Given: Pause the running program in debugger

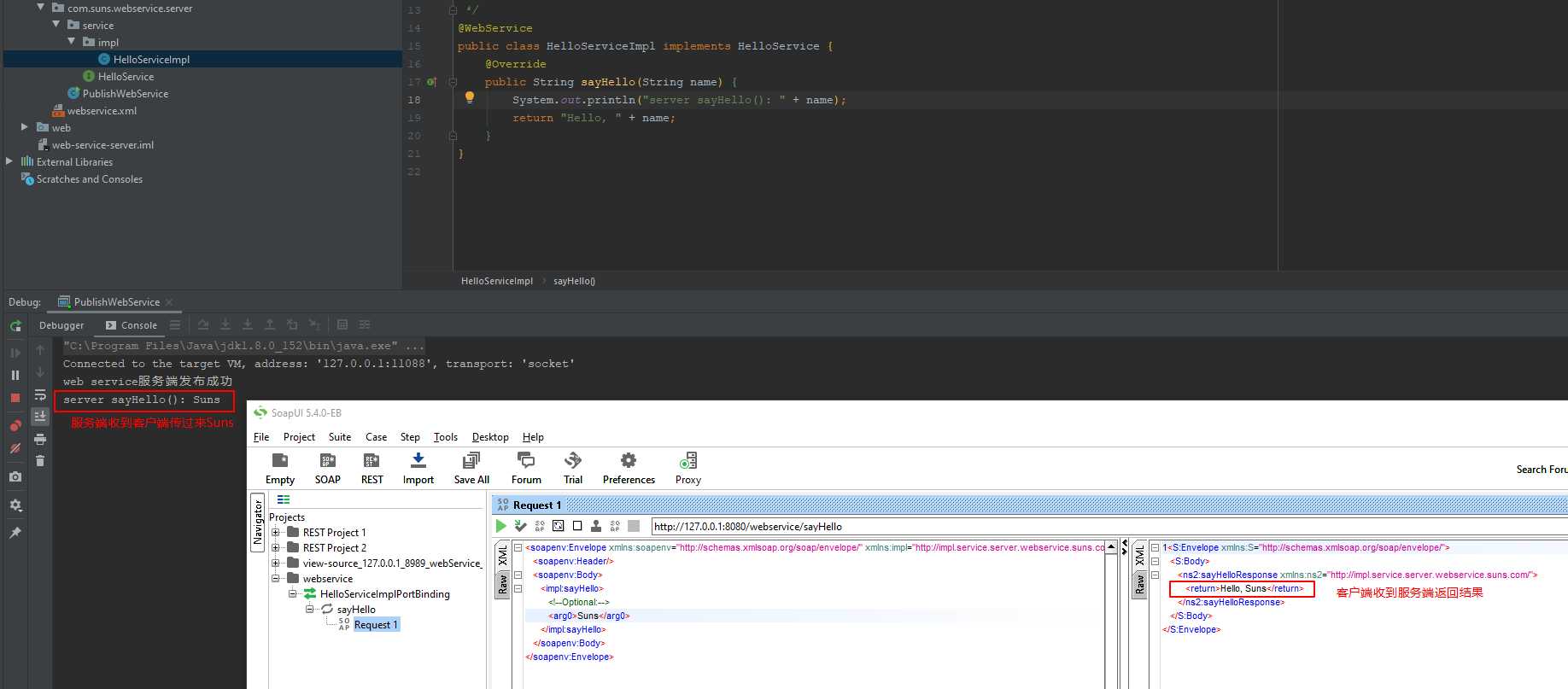Looking at the screenshot, I should tap(15, 375).
